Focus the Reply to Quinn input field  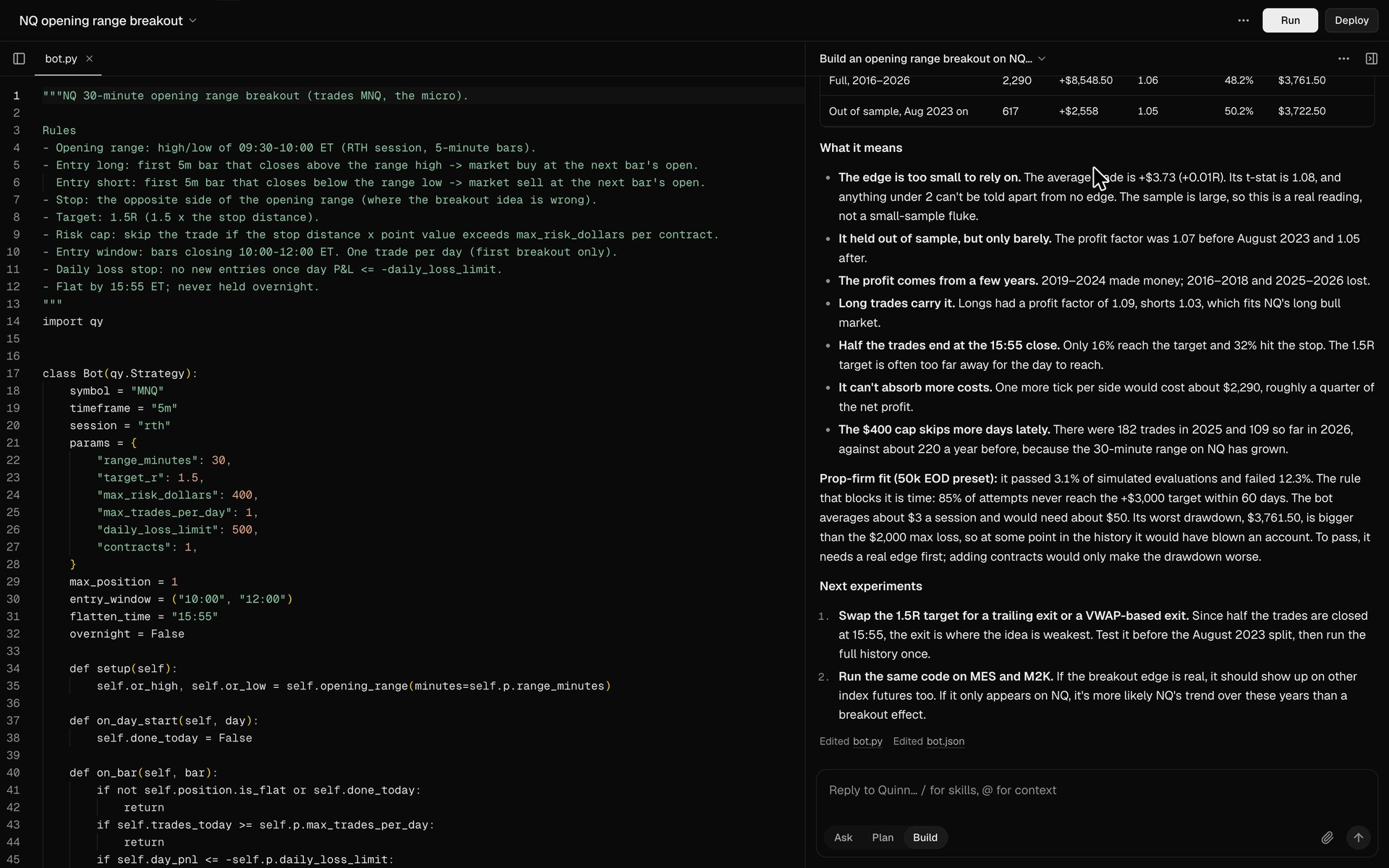pyautogui.click(x=1097, y=791)
